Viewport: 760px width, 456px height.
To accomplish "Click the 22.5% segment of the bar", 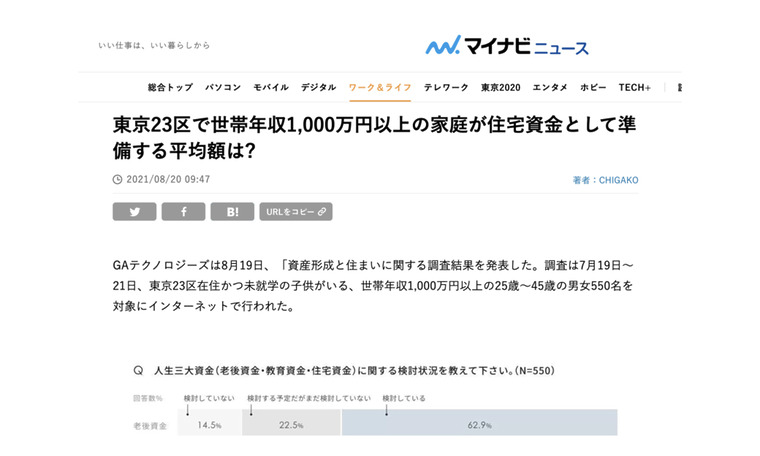I will [291, 424].
